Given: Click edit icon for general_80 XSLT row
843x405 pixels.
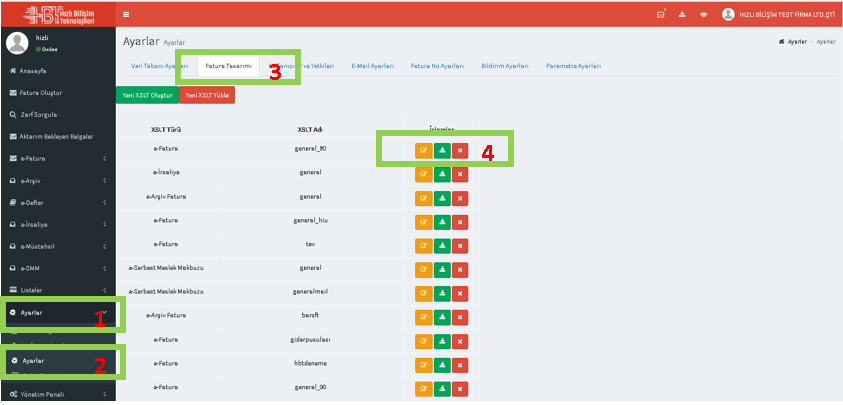Looking at the screenshot, I should click(x=423, y=151).
